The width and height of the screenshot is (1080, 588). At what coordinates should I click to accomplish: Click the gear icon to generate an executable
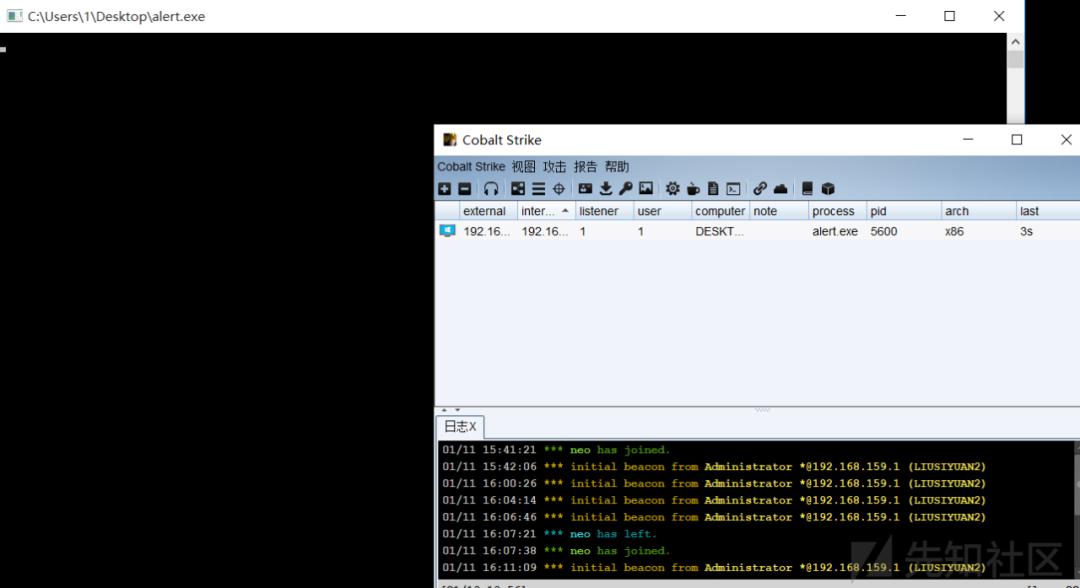point(672,189)
